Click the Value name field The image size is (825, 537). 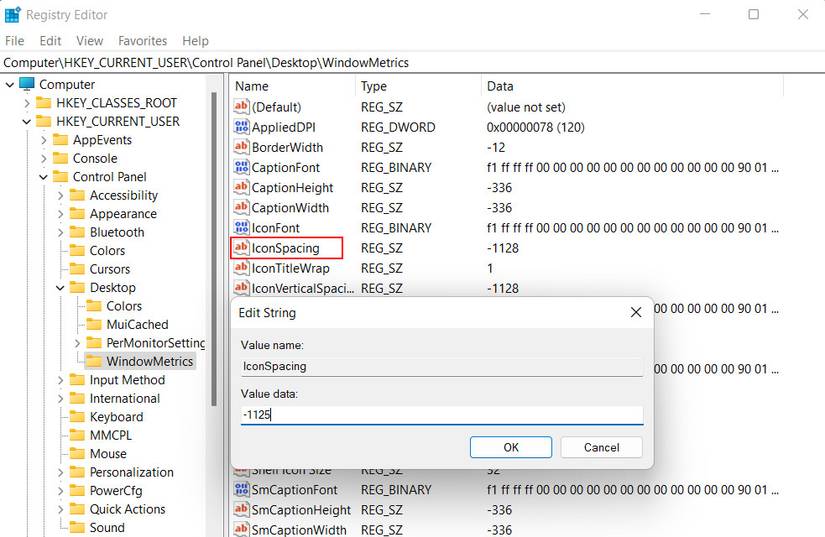(442, 366)
